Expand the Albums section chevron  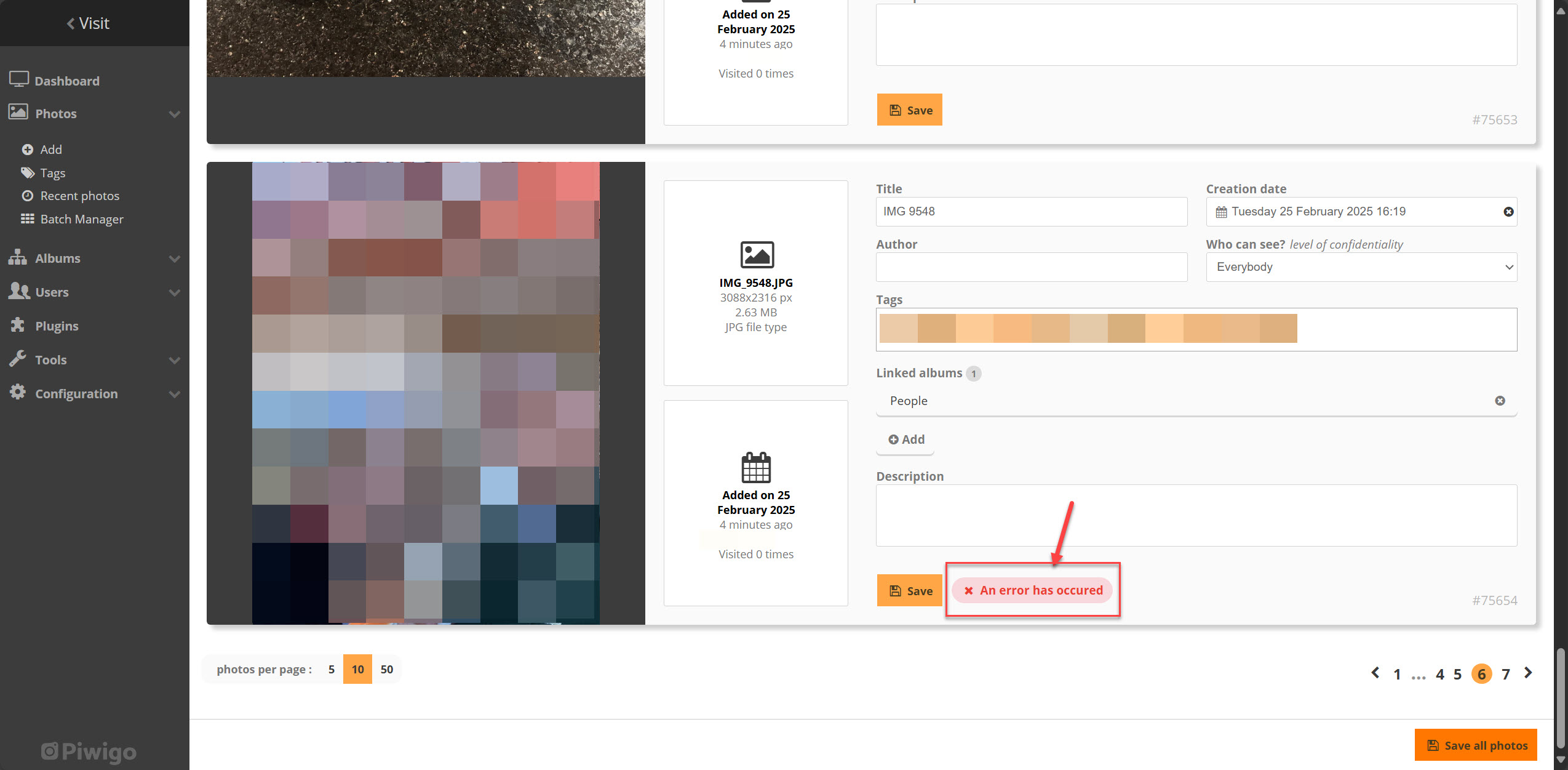point(174,259)
